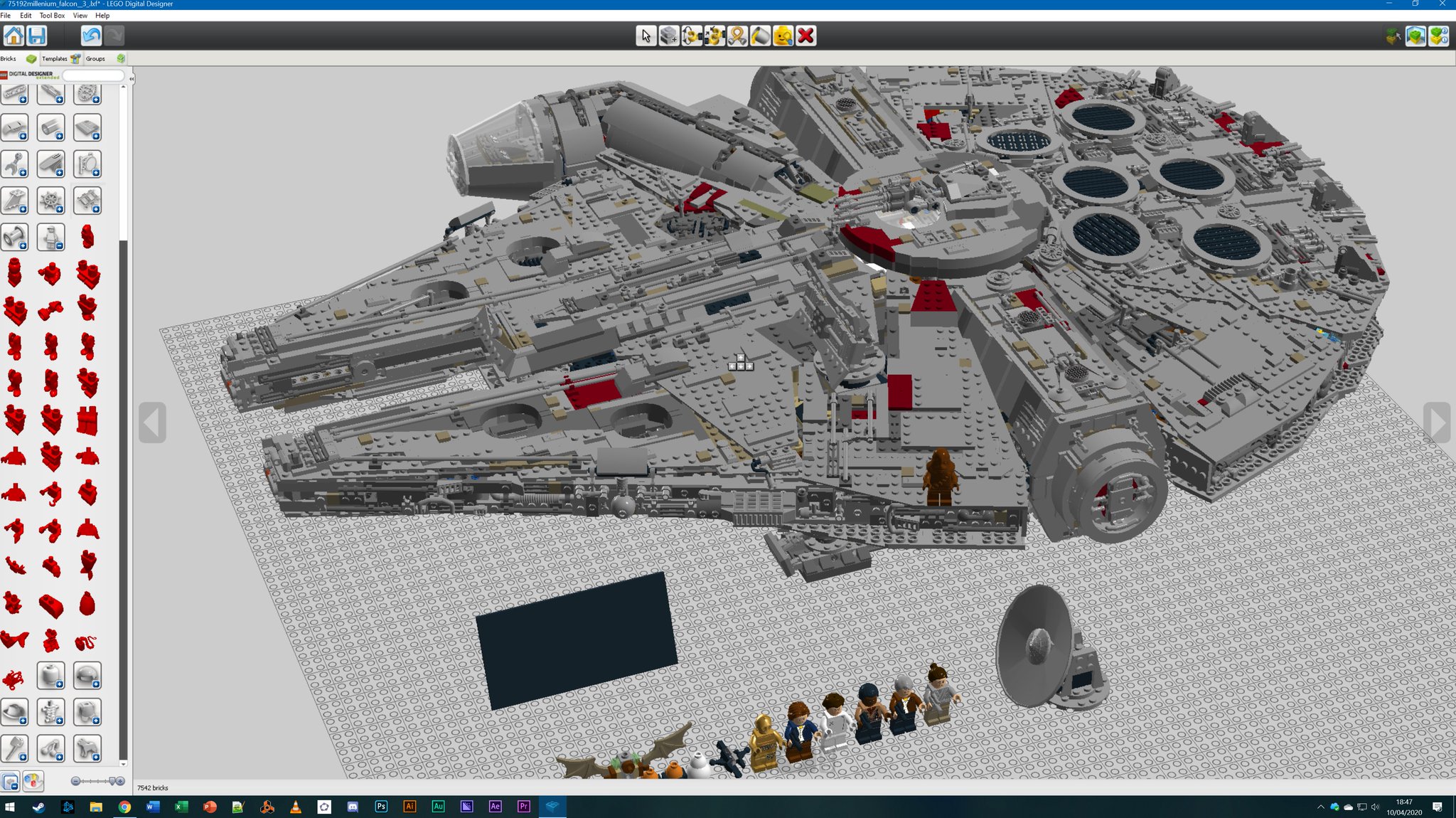Click the palette scroll-up arrow
This screenshot has width=1456, height=818.
click(x=123, y=87)
